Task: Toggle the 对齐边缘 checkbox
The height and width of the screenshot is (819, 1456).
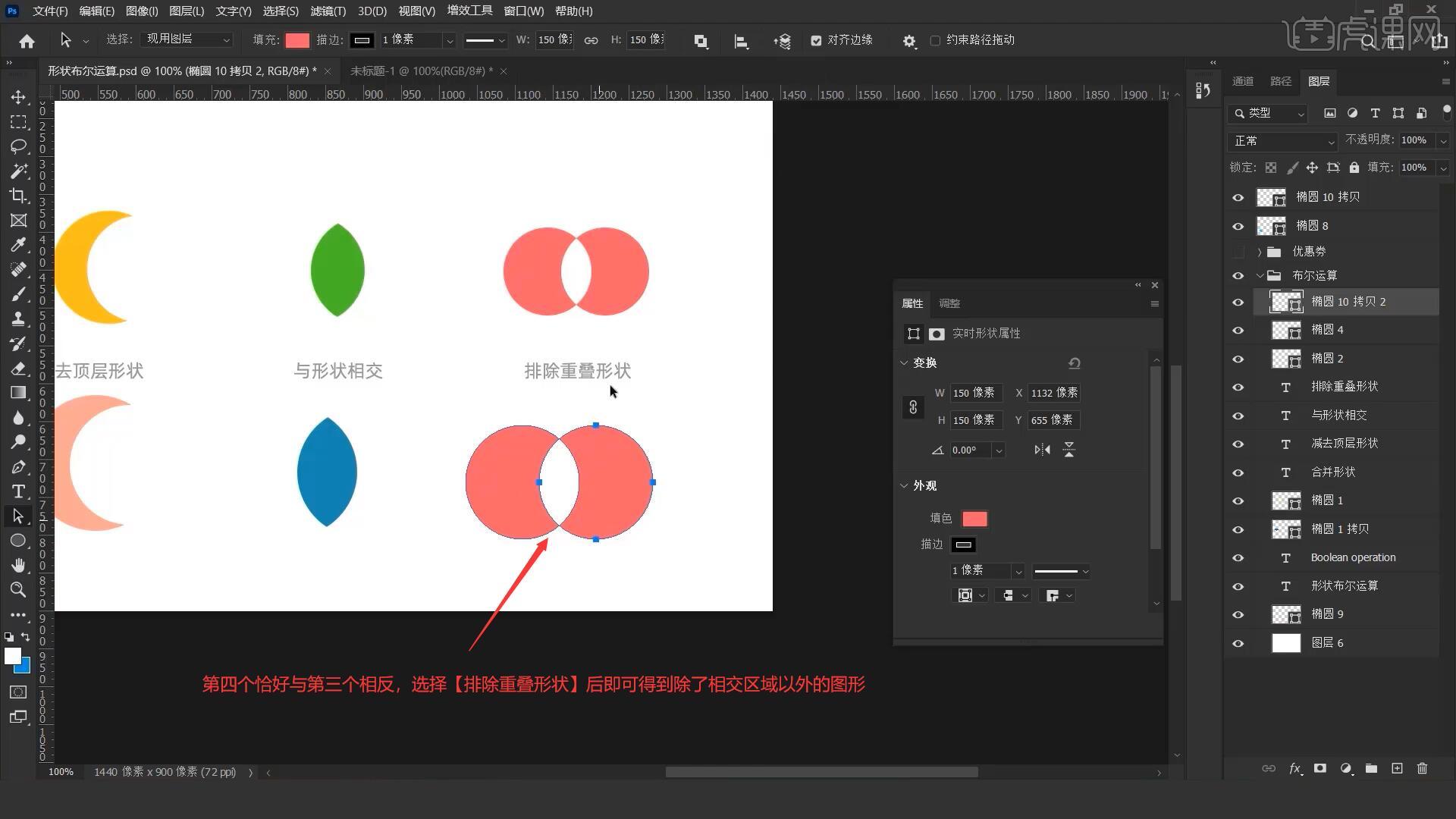Action: tap(816, 40)
